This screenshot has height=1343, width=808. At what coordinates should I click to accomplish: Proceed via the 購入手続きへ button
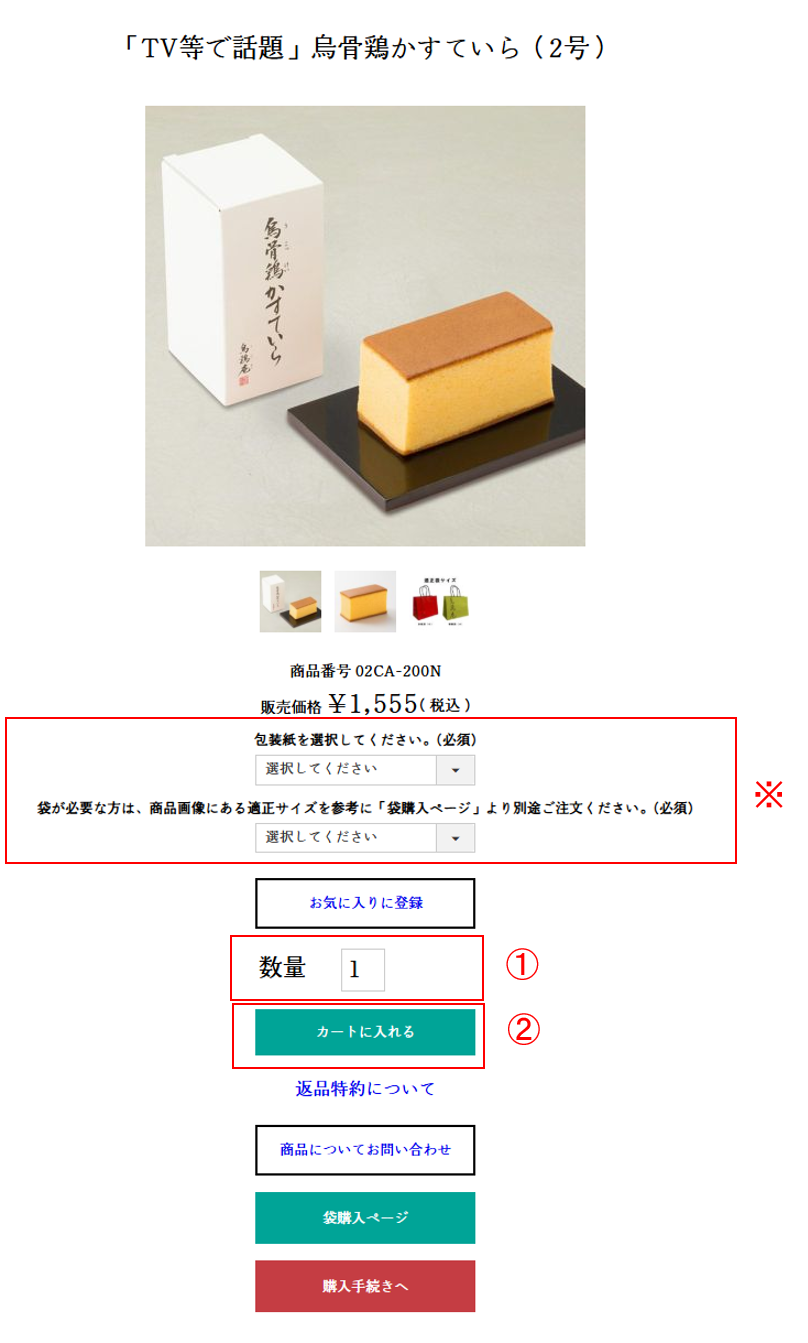[365, 1286]
